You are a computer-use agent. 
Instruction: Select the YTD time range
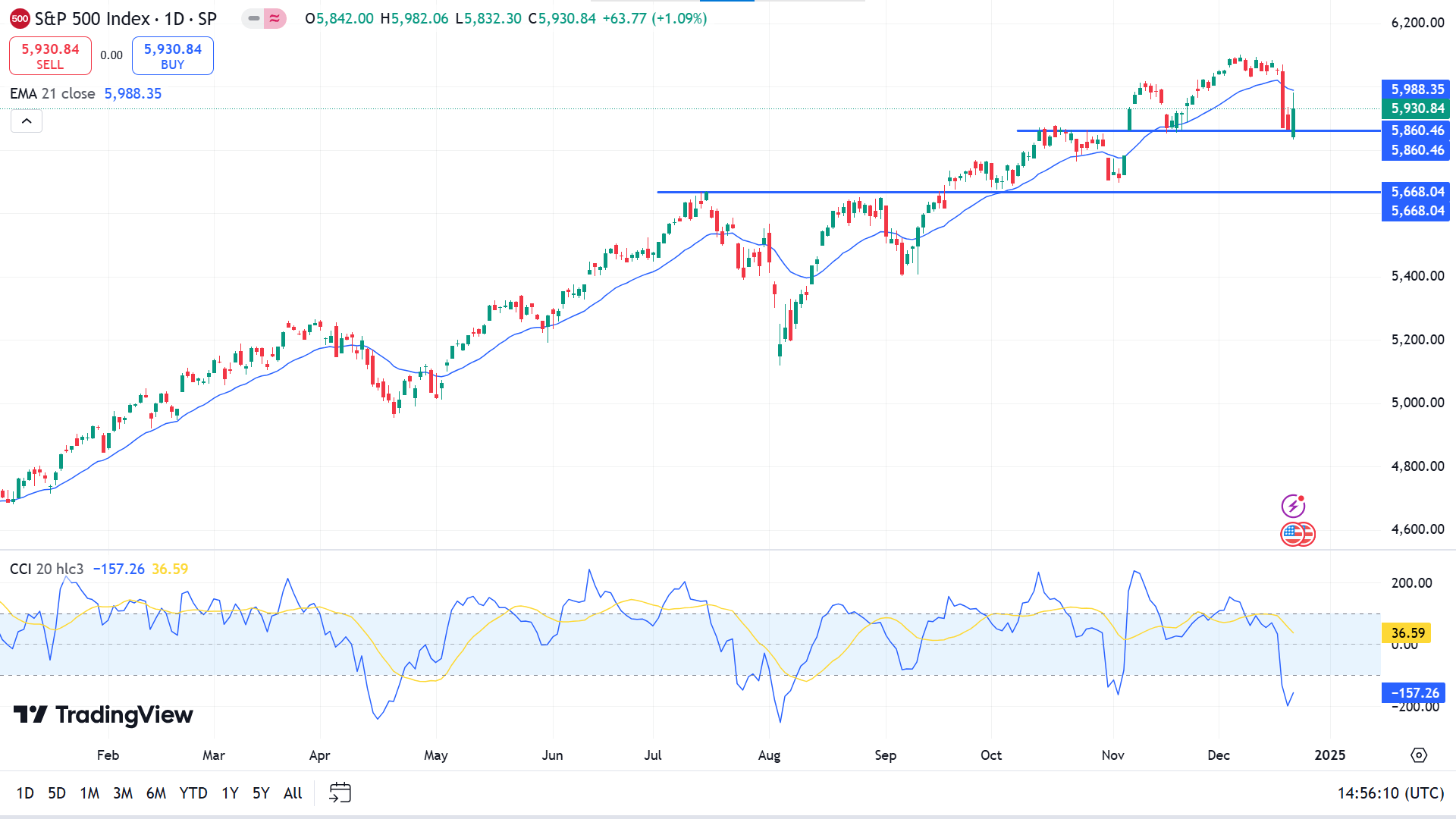(193, 793)
